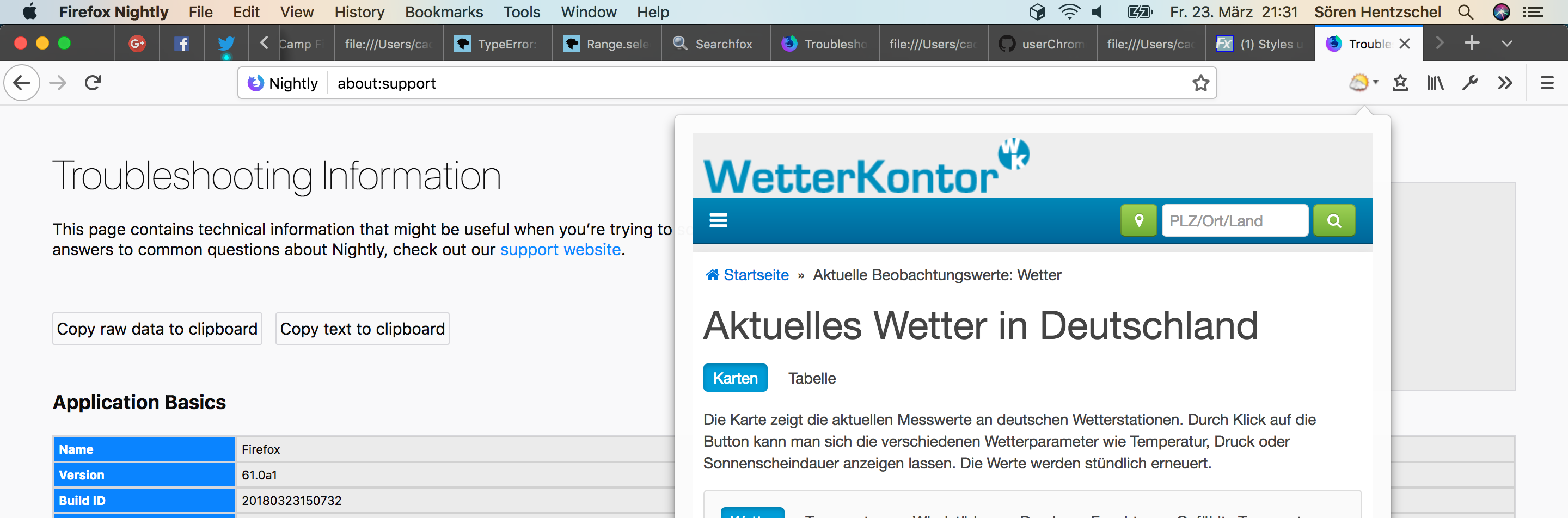The height and width of the screenshot is (518, 1568).
Task: Select the pinned Twitter tab
Action: point(226,43)
